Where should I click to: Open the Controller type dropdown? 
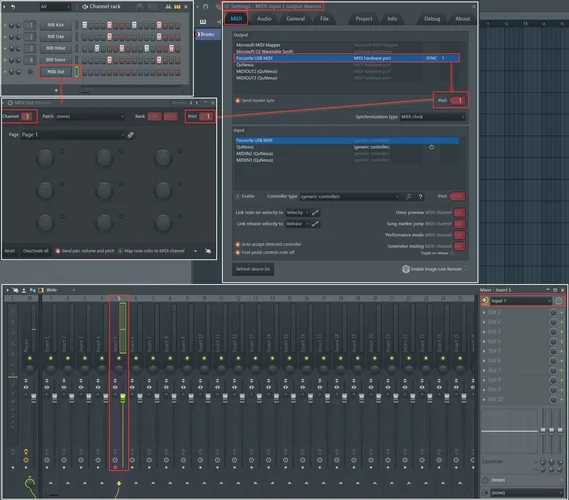click(x=350, y=196)
